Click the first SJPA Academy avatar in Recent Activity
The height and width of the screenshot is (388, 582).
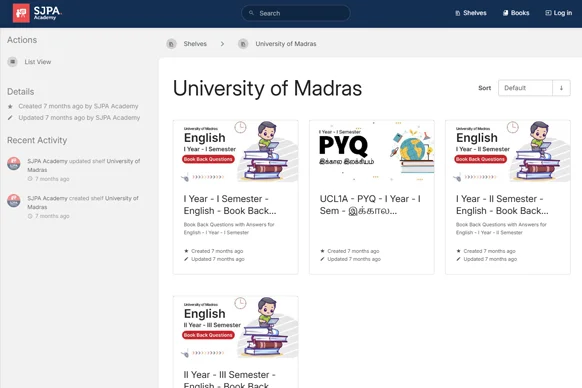(x=14, y=164)
